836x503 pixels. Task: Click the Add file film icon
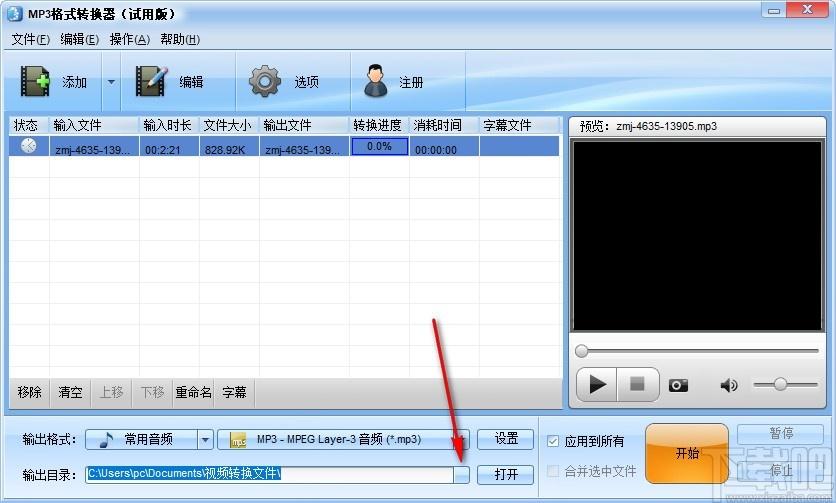[35, 81]
